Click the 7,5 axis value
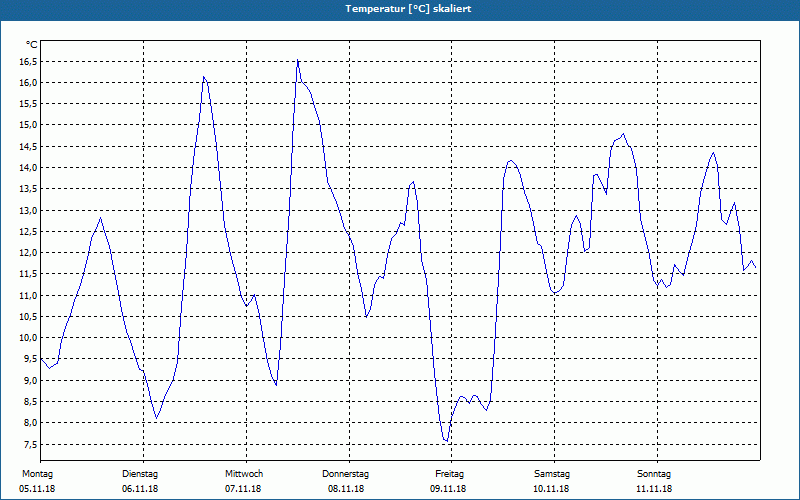This screenshot has width=800, height=500. click(30, 445)
